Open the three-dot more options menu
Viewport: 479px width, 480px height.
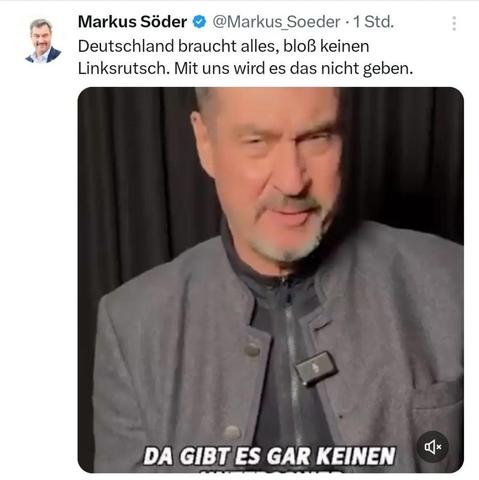click(454, 23)
